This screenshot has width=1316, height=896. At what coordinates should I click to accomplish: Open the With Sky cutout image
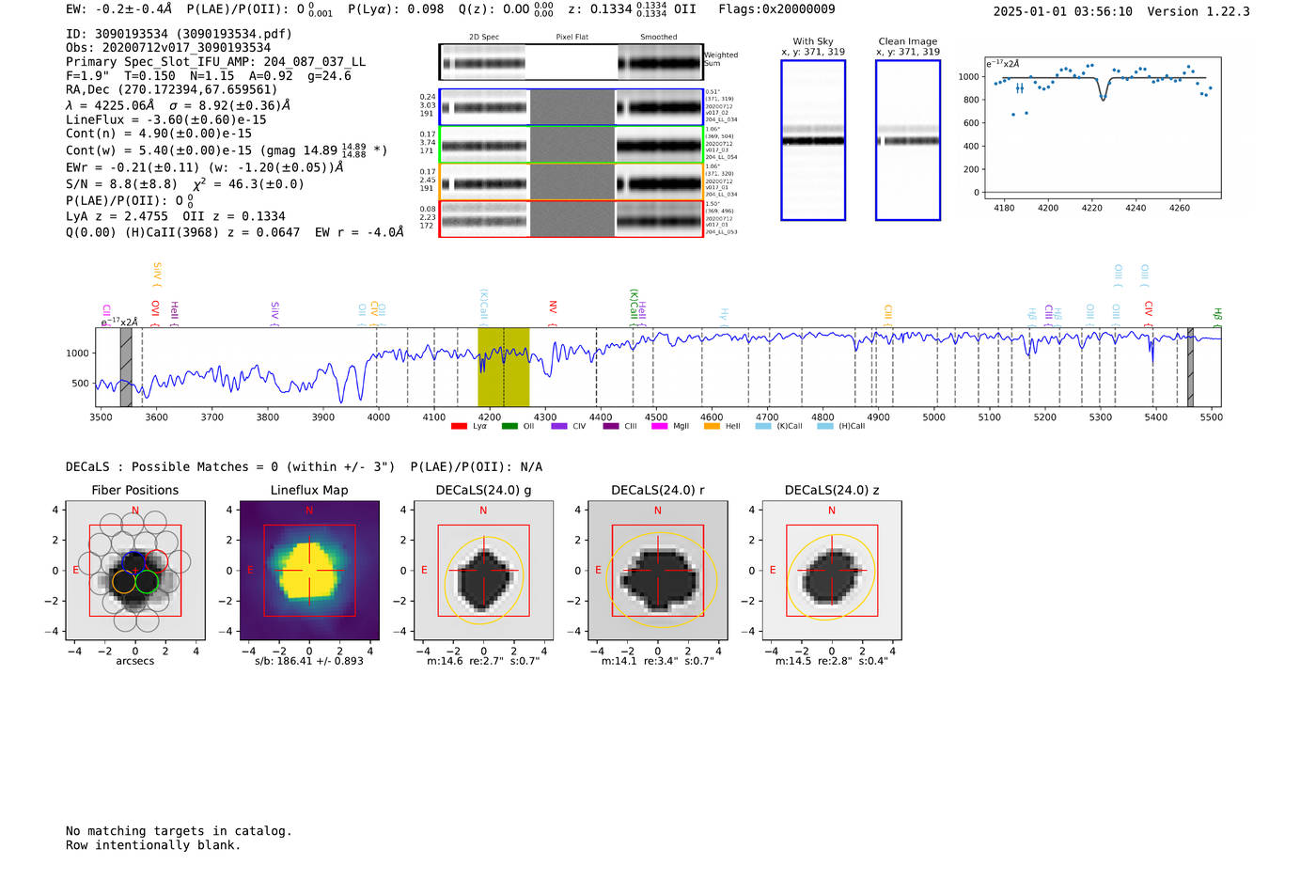[x=813, y=140]
